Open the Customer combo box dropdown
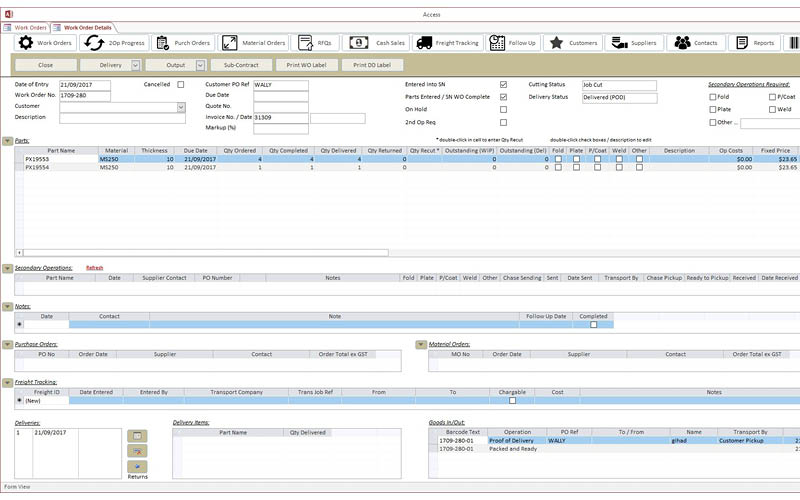Viewport: 800px width, 500px height. 181,107
